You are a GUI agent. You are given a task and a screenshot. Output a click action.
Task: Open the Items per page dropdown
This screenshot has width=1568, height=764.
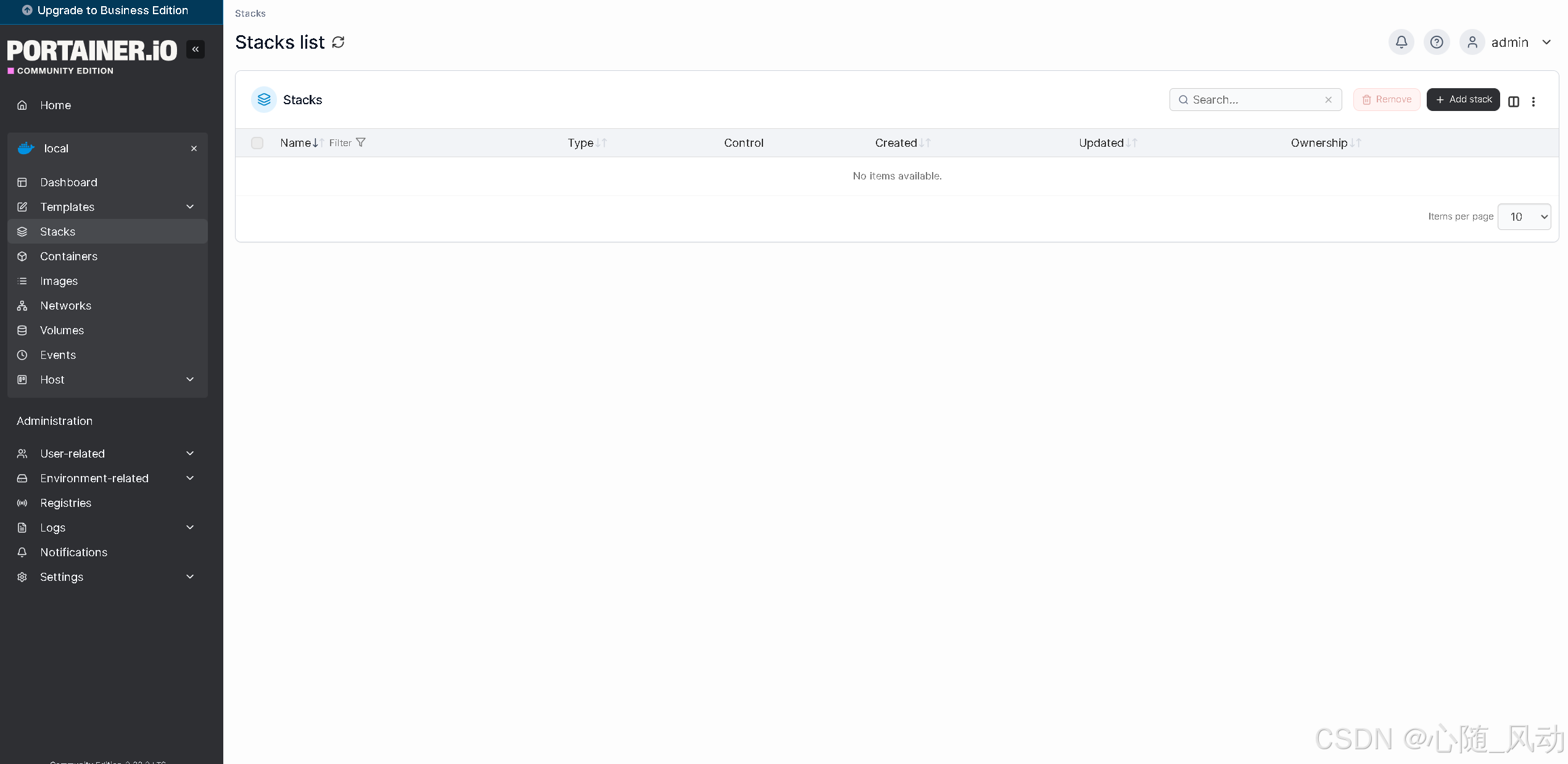pos(1524,217)
